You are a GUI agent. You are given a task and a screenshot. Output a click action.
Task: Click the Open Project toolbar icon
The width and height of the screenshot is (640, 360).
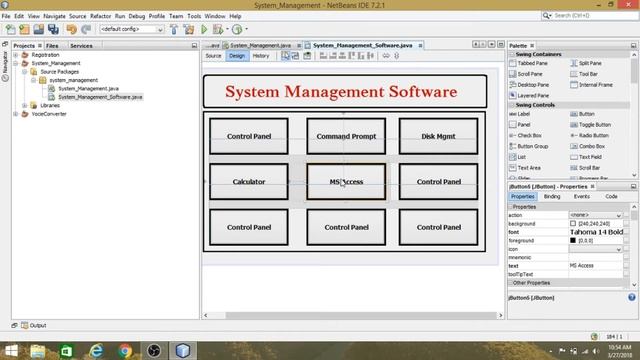39,29
